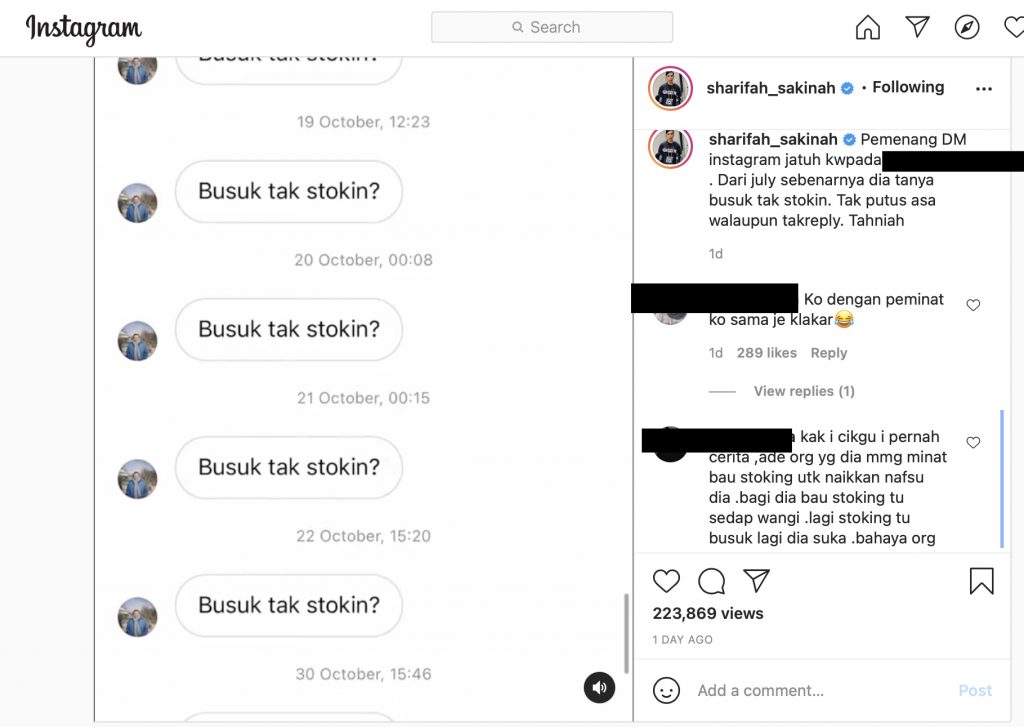
Task: Mute the video with the speaker button
Action: (599, 687)
